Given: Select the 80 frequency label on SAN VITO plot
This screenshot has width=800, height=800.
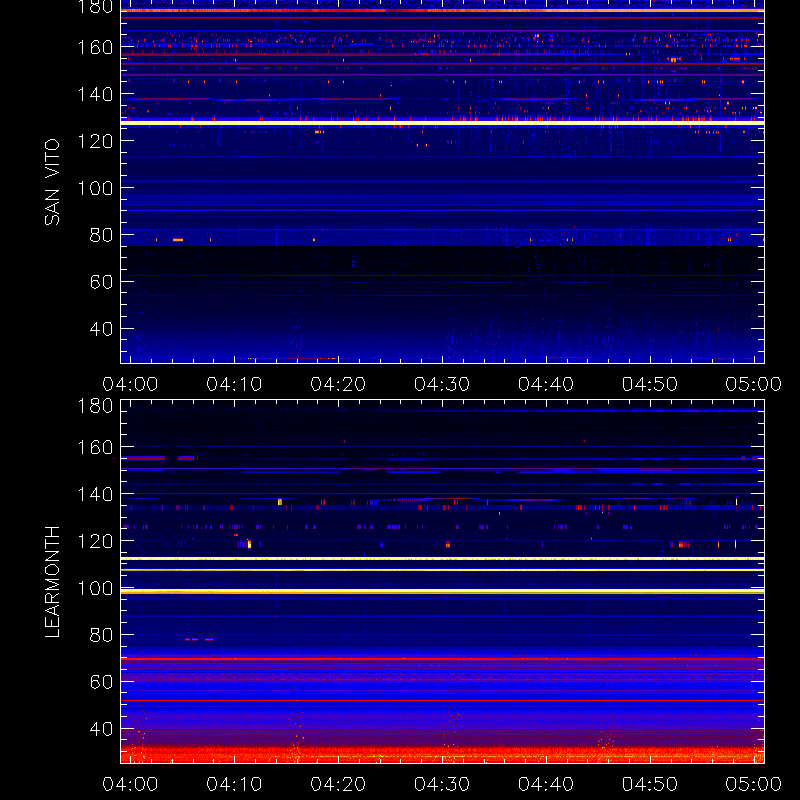Looking at the screenshot, I should (x=101, y=235).
